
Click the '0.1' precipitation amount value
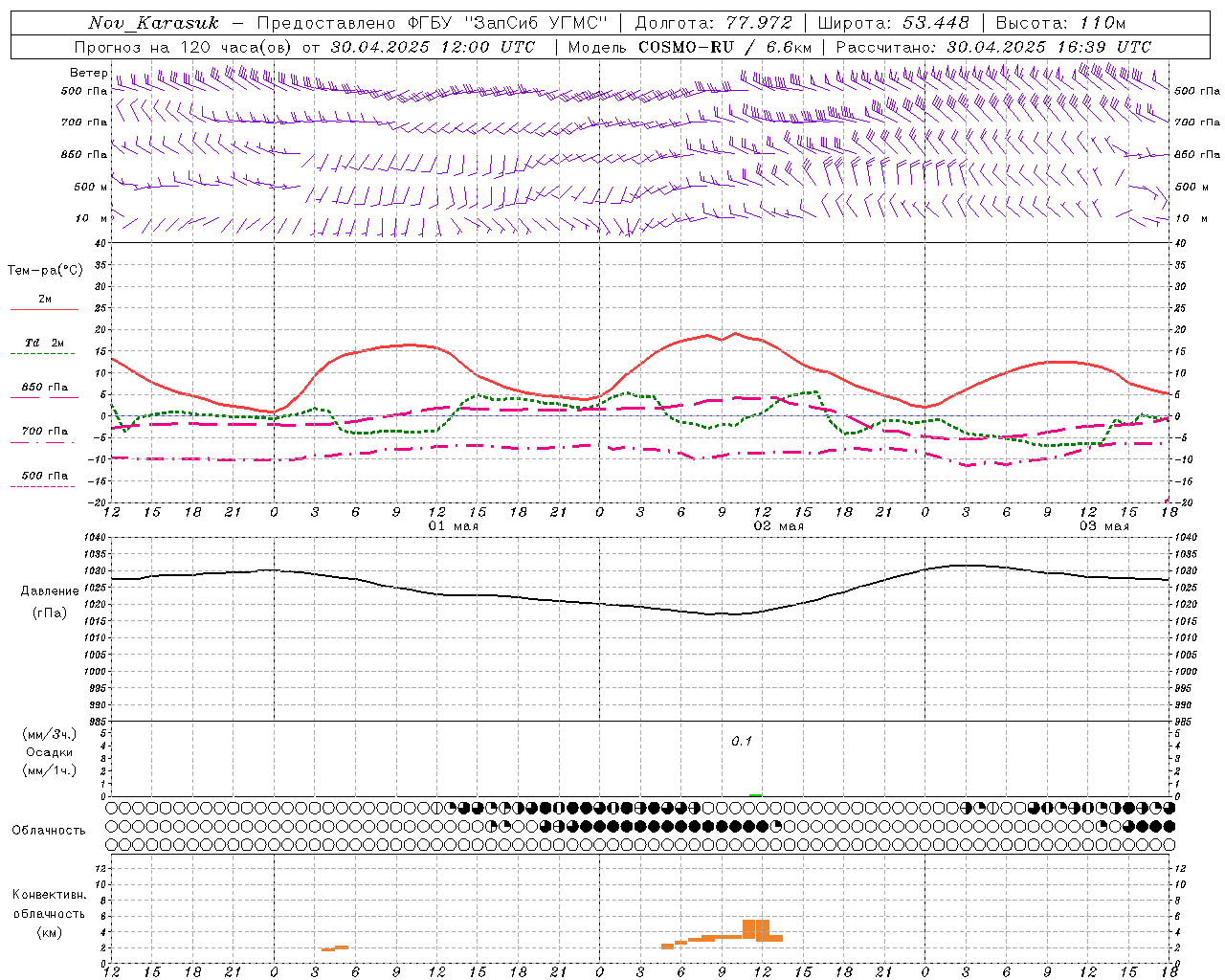tap(742, 742)
